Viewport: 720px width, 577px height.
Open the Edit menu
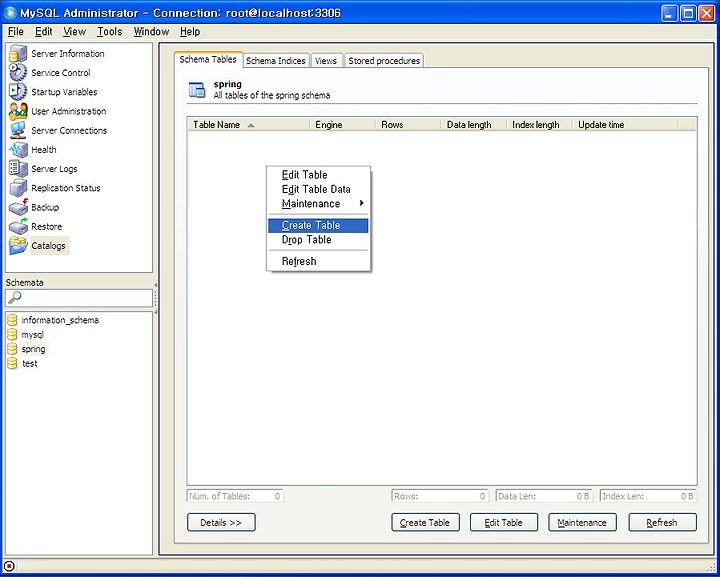[44, 32]
